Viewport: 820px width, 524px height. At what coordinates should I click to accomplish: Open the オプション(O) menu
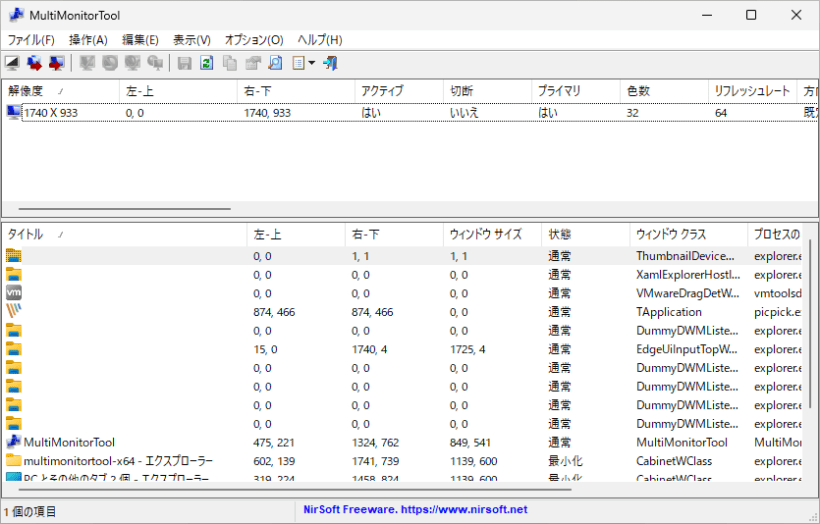point(254,40)
